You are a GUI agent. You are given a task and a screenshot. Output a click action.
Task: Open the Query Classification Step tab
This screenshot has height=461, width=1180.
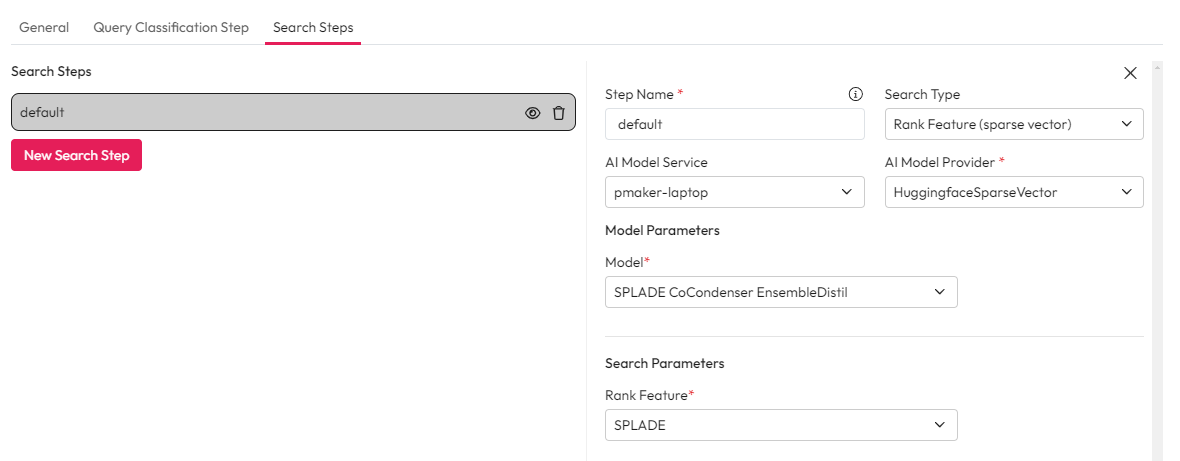tap(171, 27)
